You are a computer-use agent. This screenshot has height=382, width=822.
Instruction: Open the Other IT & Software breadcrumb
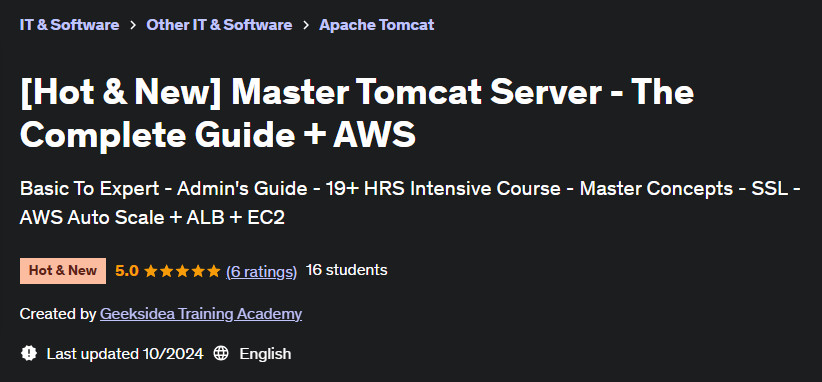pyautogui.click(x=219, y=25)
